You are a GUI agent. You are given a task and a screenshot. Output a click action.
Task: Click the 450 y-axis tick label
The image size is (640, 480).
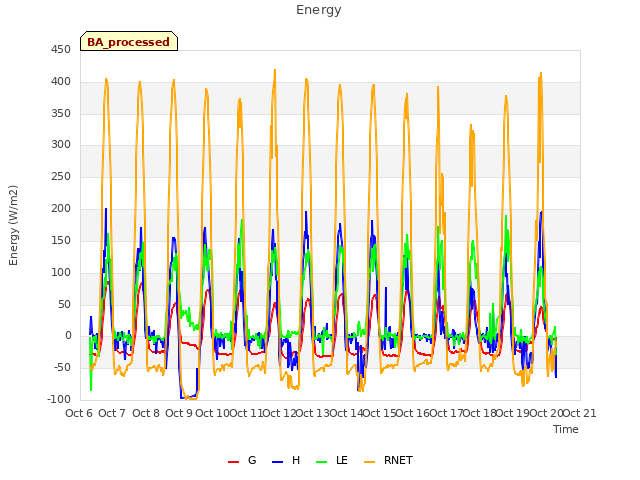click(61, 50)
